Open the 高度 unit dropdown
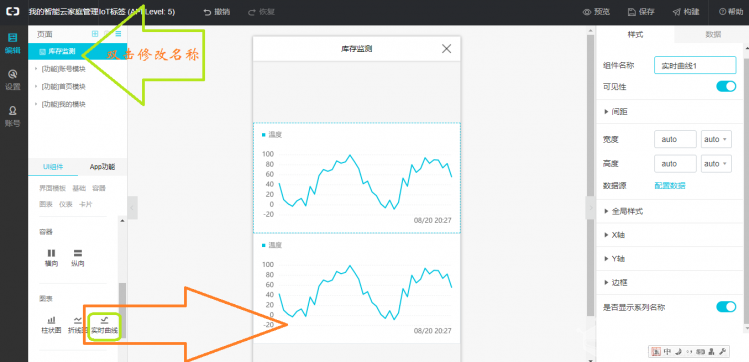Image resolution: width=749 pixels, height=362 pixels. click(716, 164)
